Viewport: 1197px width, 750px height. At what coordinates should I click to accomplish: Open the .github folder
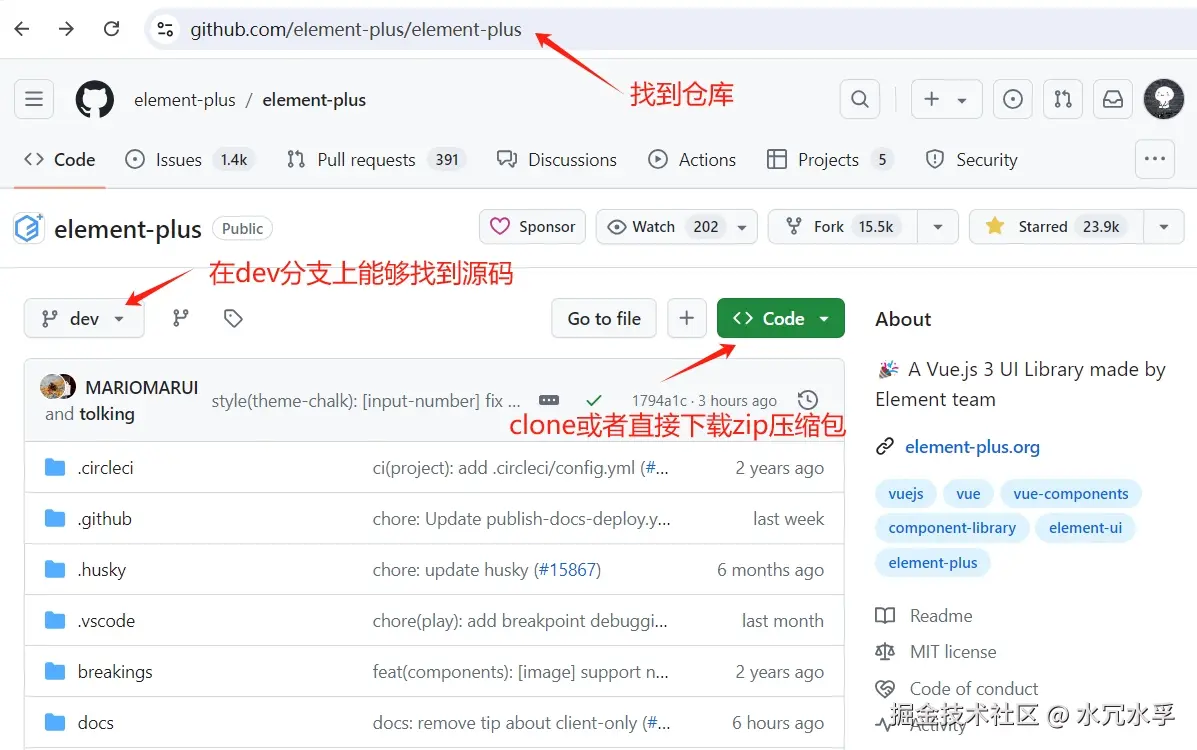pos(105,519)
